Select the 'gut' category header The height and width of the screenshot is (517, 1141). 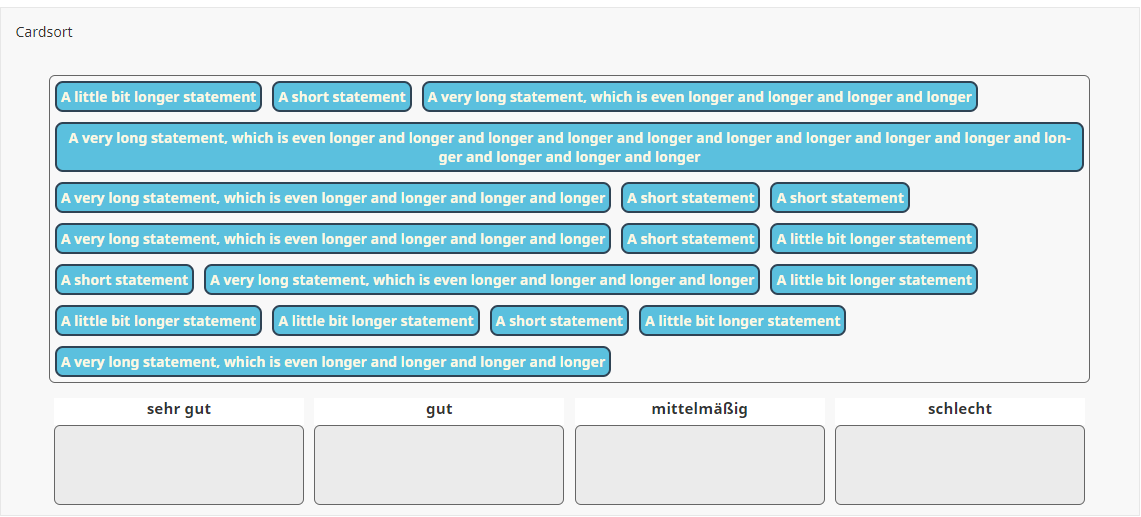[x=439, y=409]
